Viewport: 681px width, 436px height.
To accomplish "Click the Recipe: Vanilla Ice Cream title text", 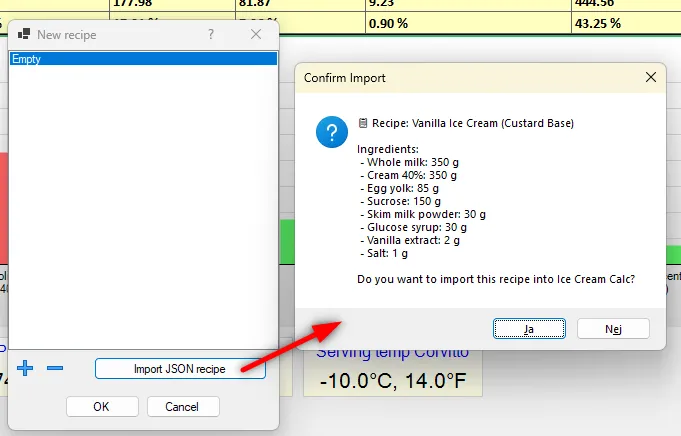I will click(473, 123).
